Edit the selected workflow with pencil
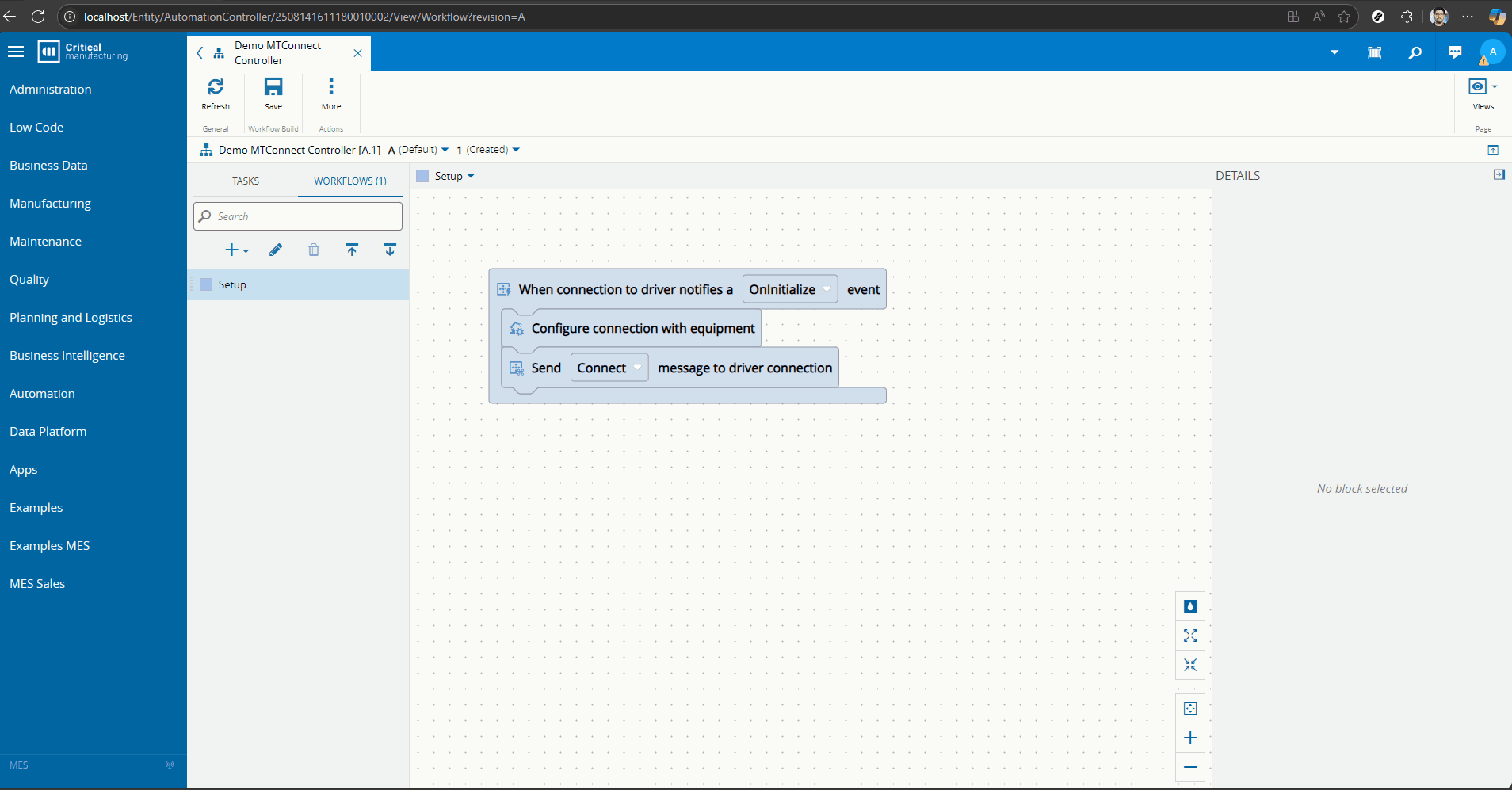The image size is (1512, 790). pyautogui.click(x=276, y=250)
